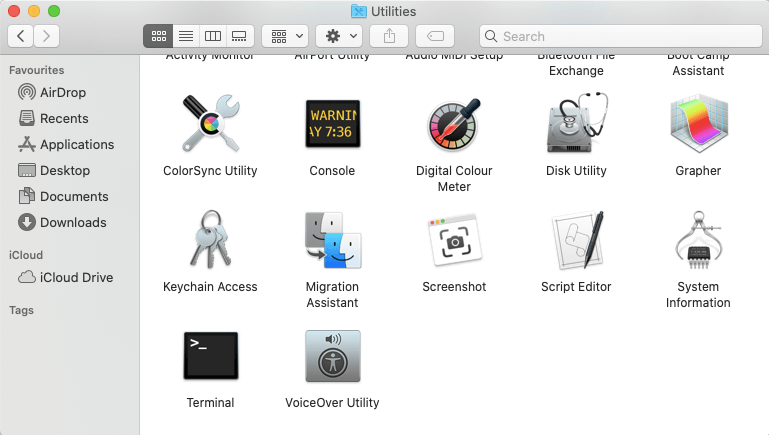
Task: Switch to gallery view
Action: coord(240,36)
